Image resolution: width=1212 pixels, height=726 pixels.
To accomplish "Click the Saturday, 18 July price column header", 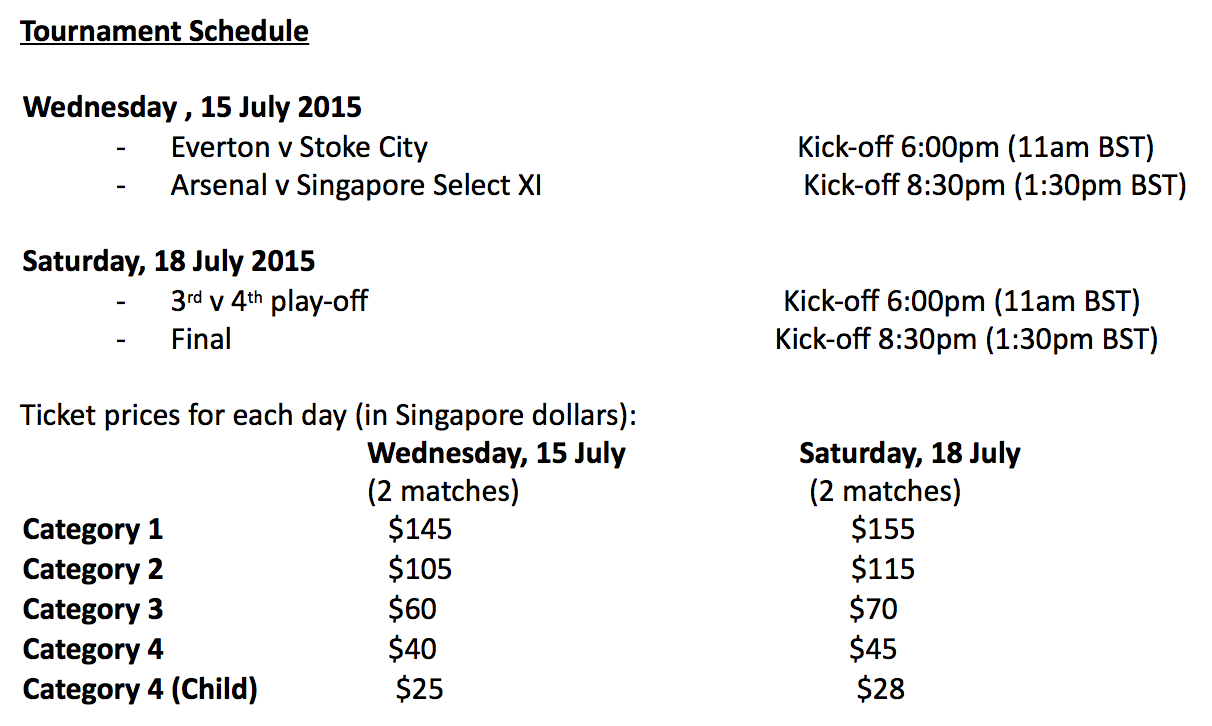I will [909, 453].
